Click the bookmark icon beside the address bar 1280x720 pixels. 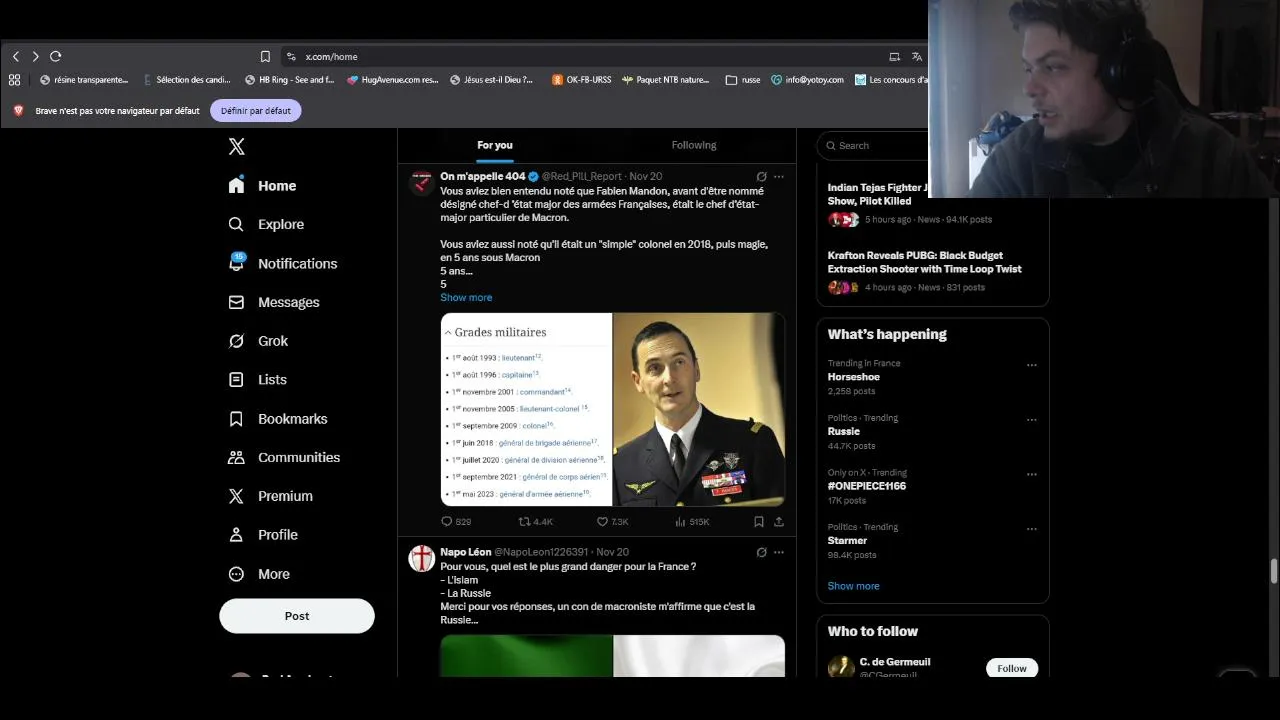click(x=265, y=57)
